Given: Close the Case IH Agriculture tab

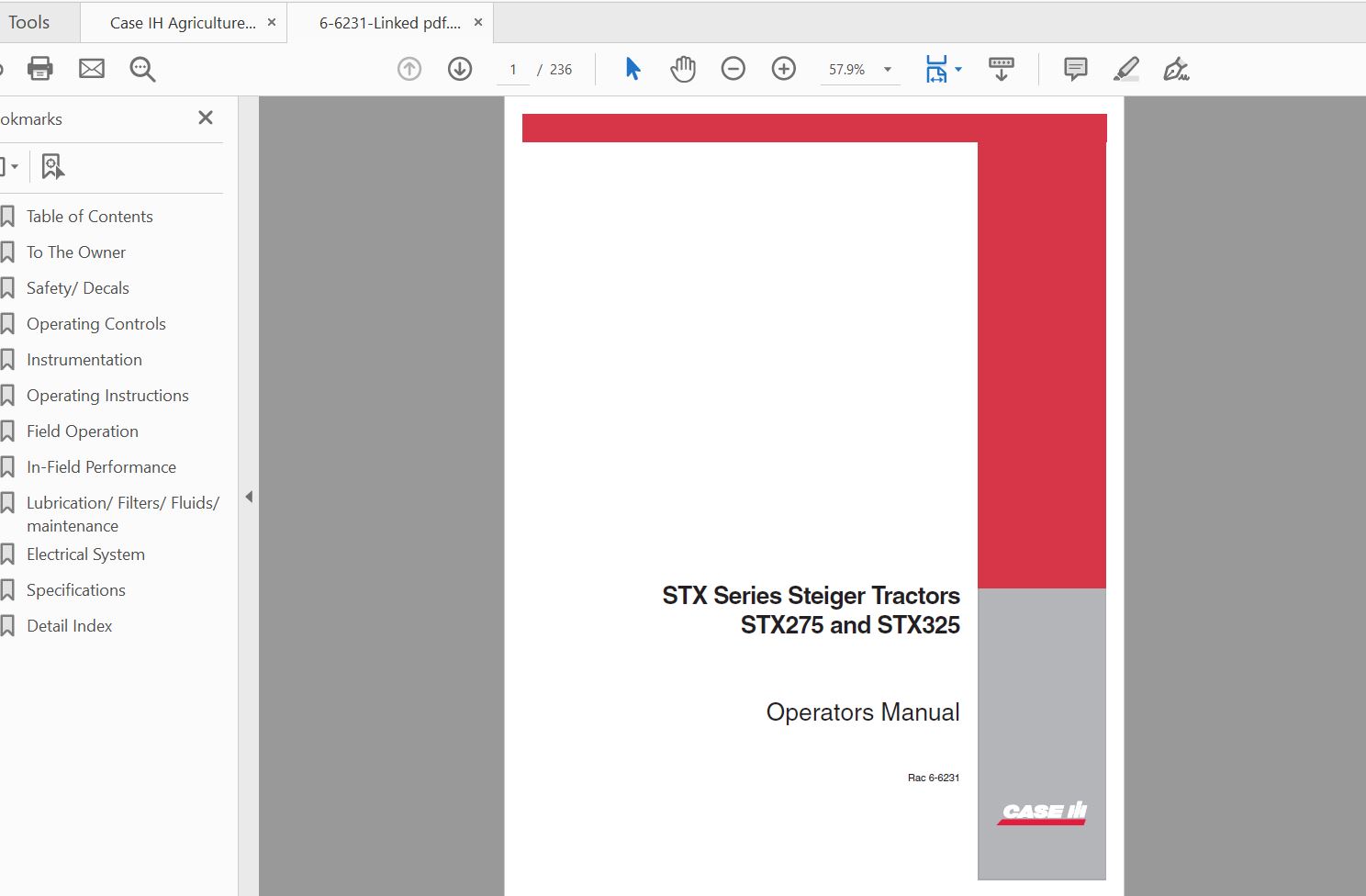Looking at the screenshot, I should tap(272, 22).
